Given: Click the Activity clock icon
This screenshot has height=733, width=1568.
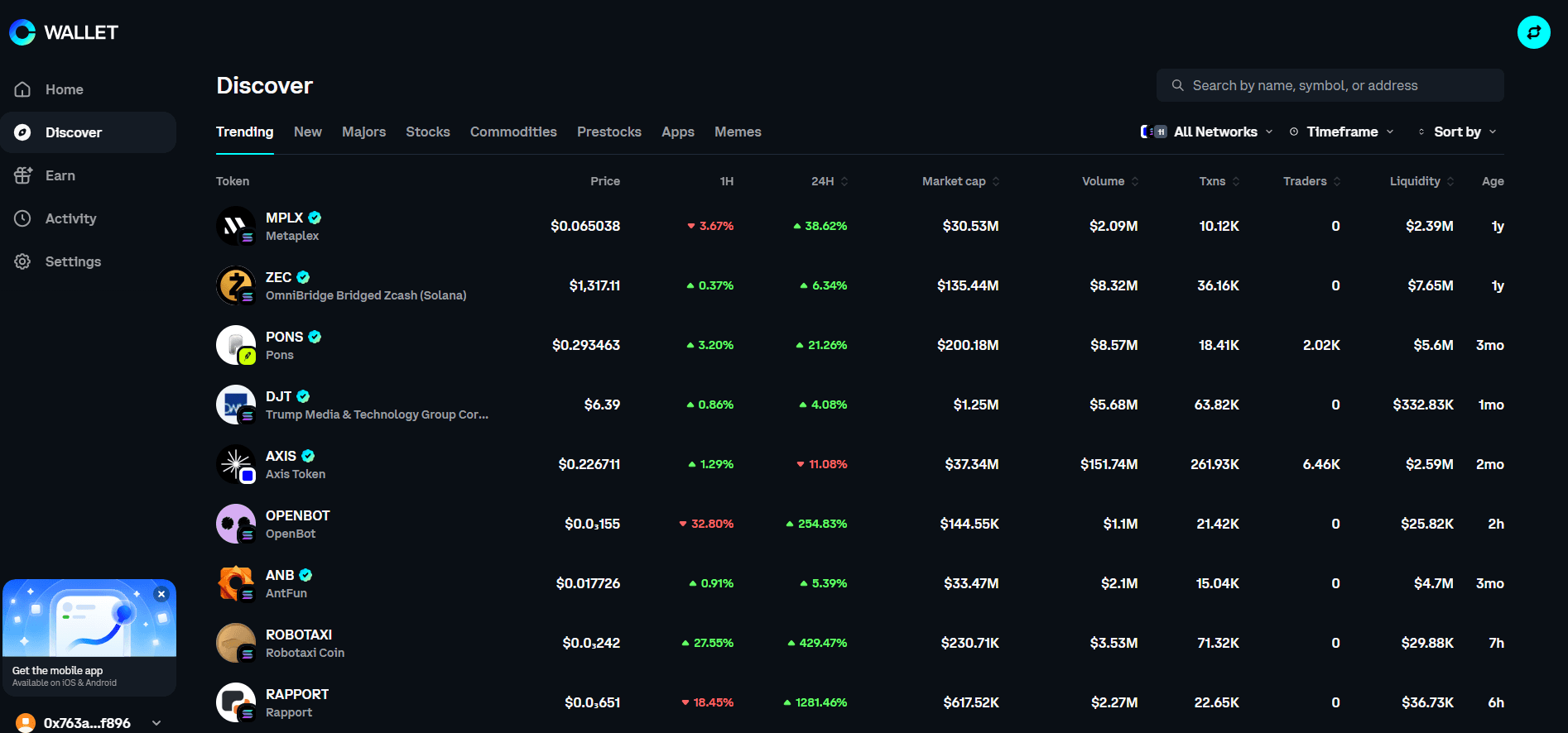Looking at the screenshot, I should pos(22,218).
